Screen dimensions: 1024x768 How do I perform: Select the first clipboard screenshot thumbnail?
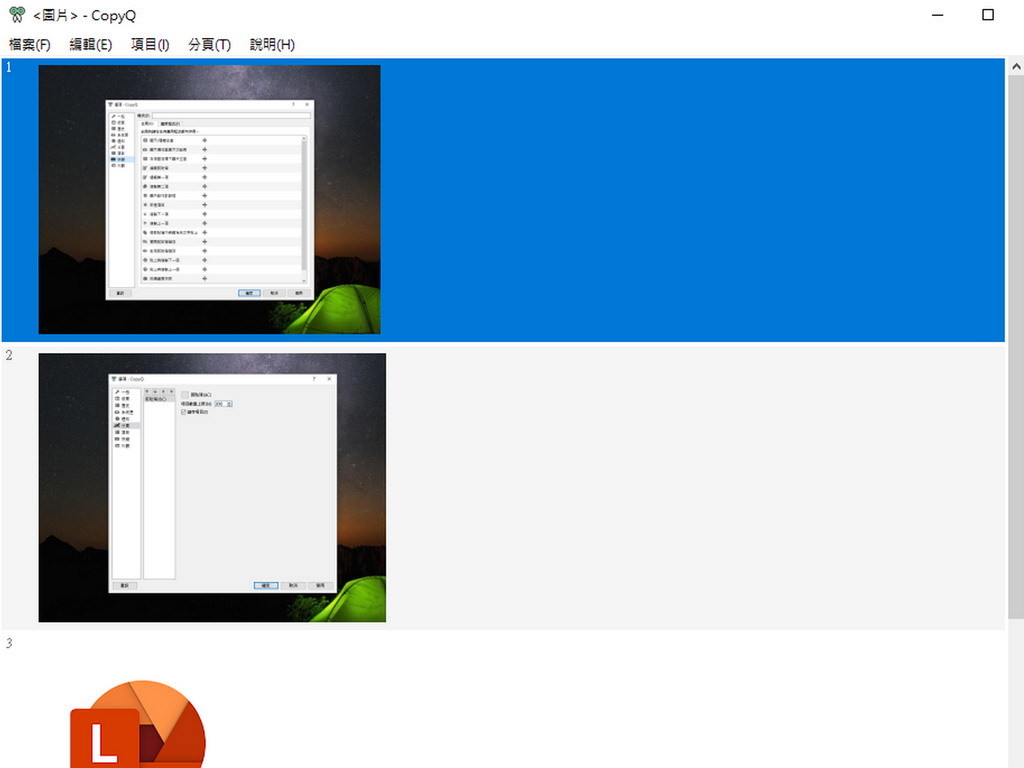[x=210, y=199]
